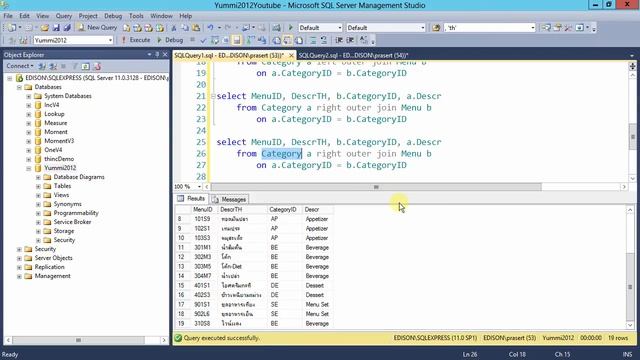Screen dimensions: 640x360
Task: Collapse the Yummi2012 database node
Action: pyautogui.click(x=29, y=168)
